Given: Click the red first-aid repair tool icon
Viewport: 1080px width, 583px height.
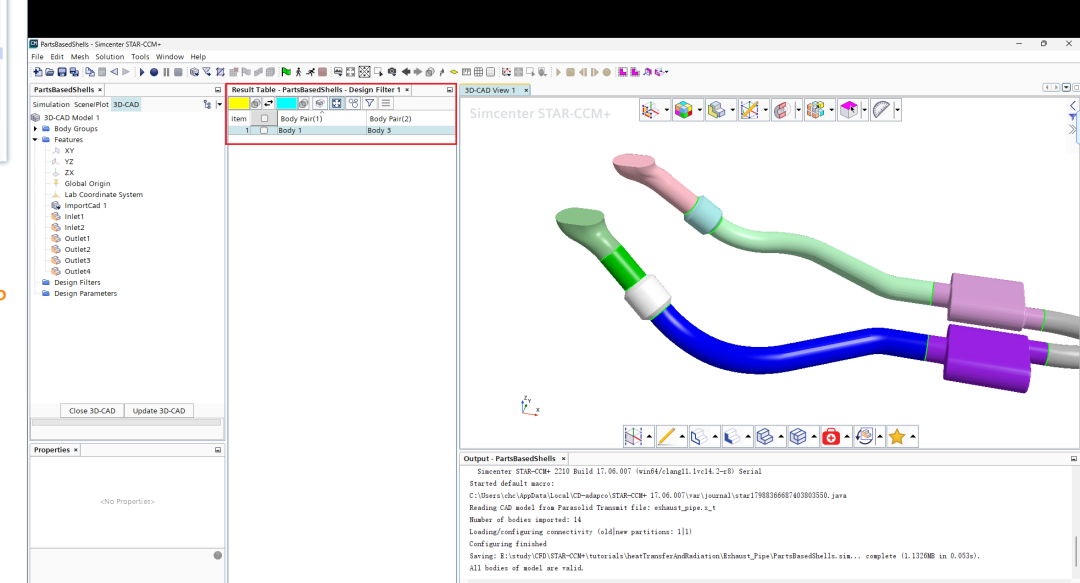Looking at the screenshot, I should click(831, 436).
